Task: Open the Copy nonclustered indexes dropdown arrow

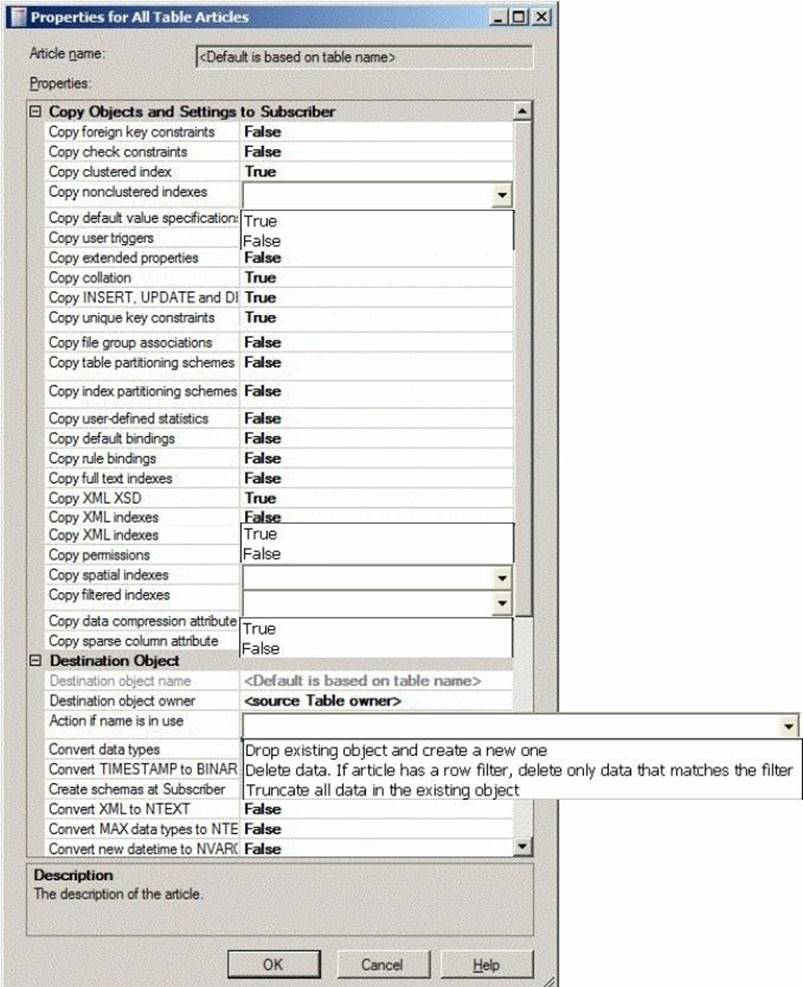Action: coord(502,196)
